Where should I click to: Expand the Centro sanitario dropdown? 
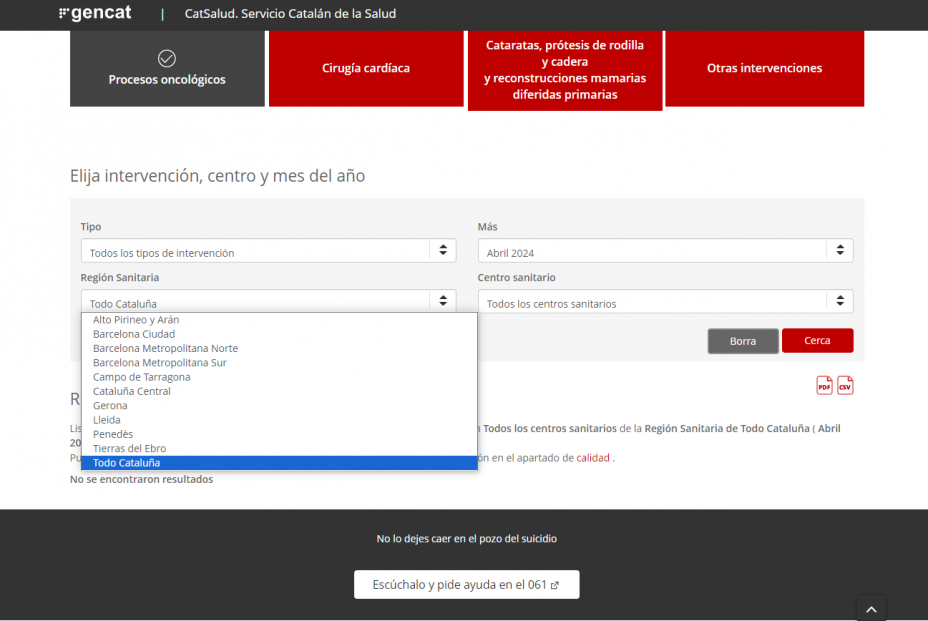click(665, 302)
